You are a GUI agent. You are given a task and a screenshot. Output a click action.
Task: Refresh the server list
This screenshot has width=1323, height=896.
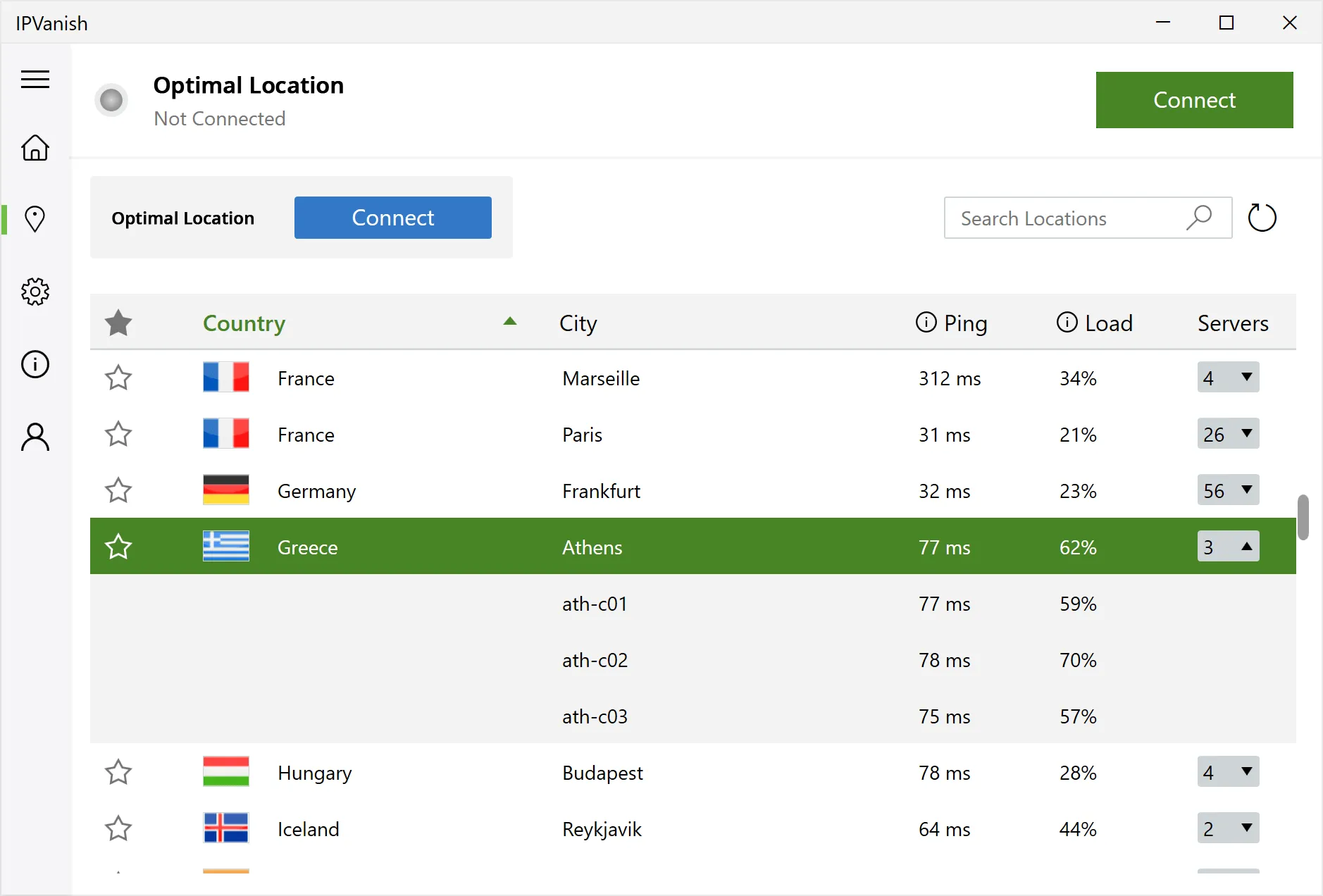coord(1262,218)
